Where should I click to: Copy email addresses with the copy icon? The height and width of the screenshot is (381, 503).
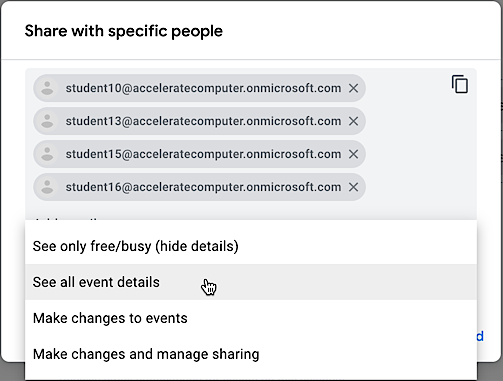click(x=460, y=84)
